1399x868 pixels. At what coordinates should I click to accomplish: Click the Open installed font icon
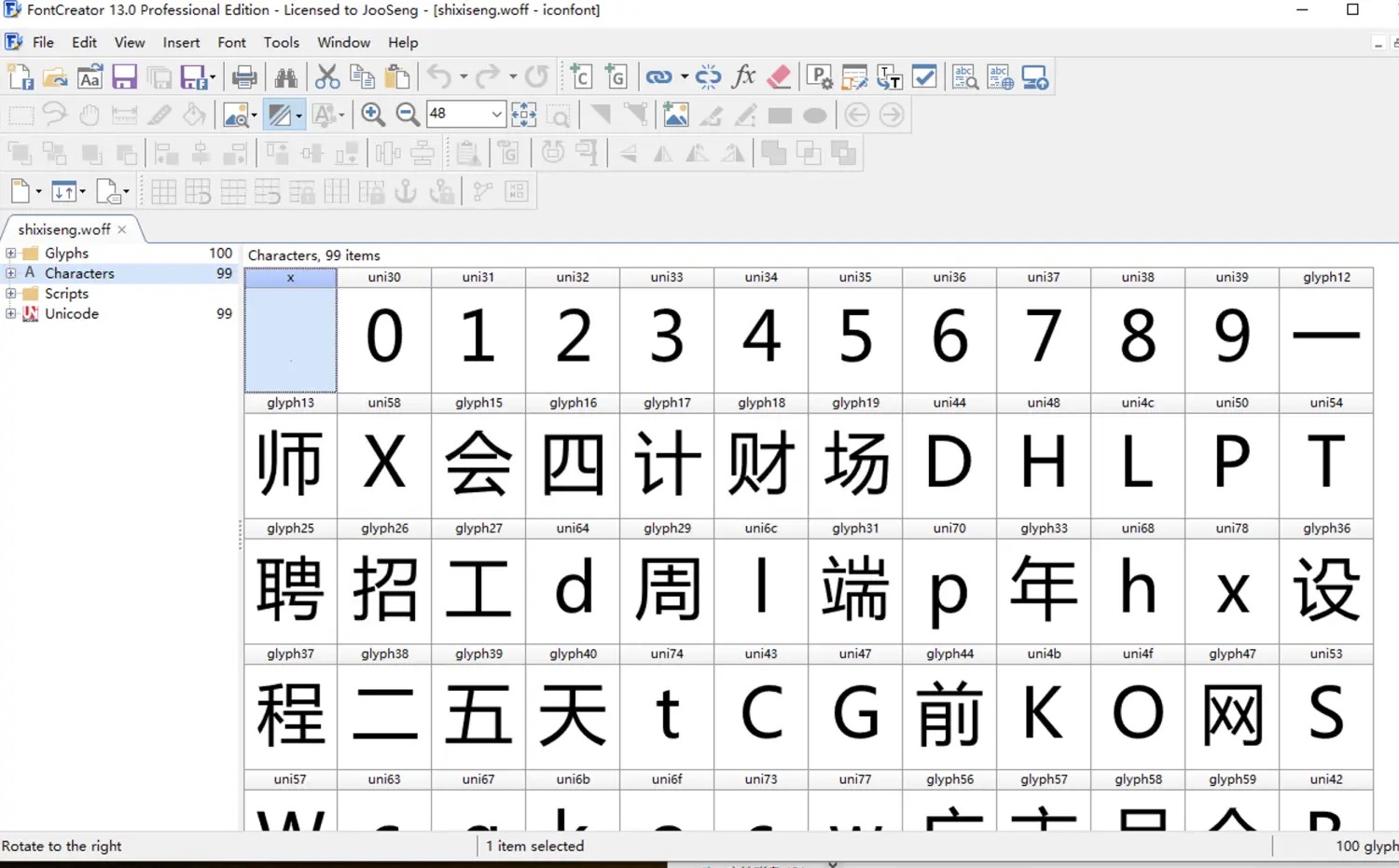point(90,77)
